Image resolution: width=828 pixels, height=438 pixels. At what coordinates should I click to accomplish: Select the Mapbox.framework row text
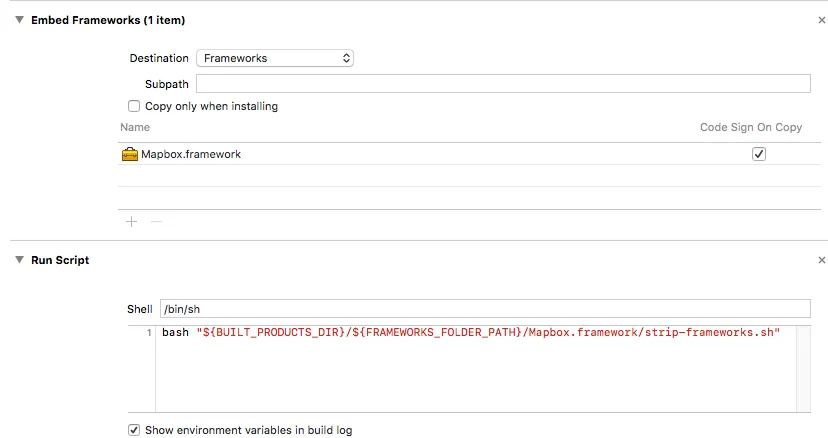click(191, 154)
